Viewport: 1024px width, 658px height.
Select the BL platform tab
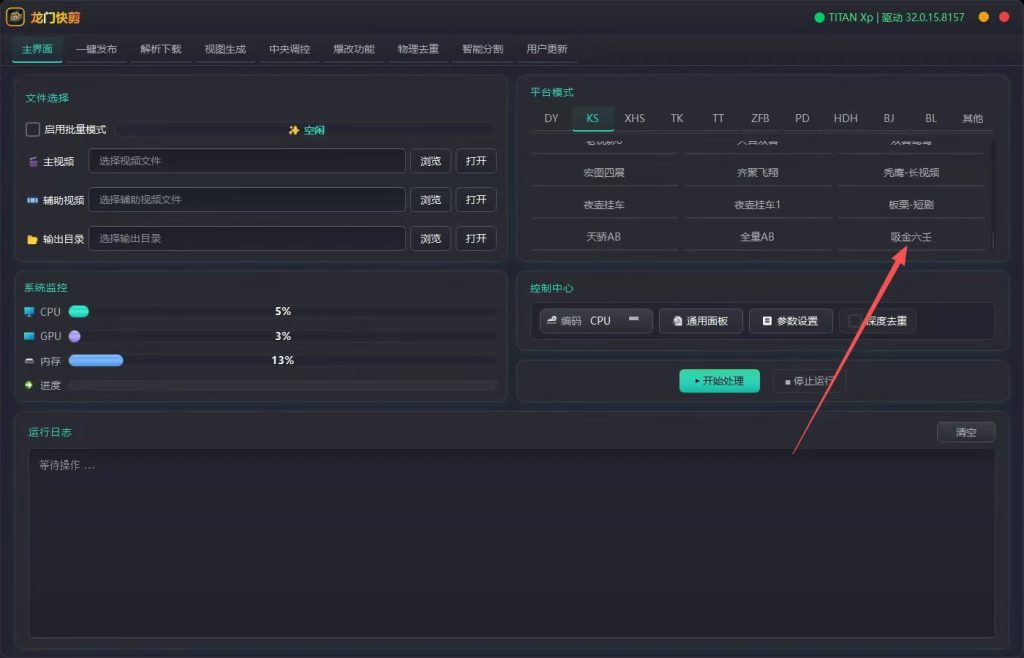click(x=931, y=118)
